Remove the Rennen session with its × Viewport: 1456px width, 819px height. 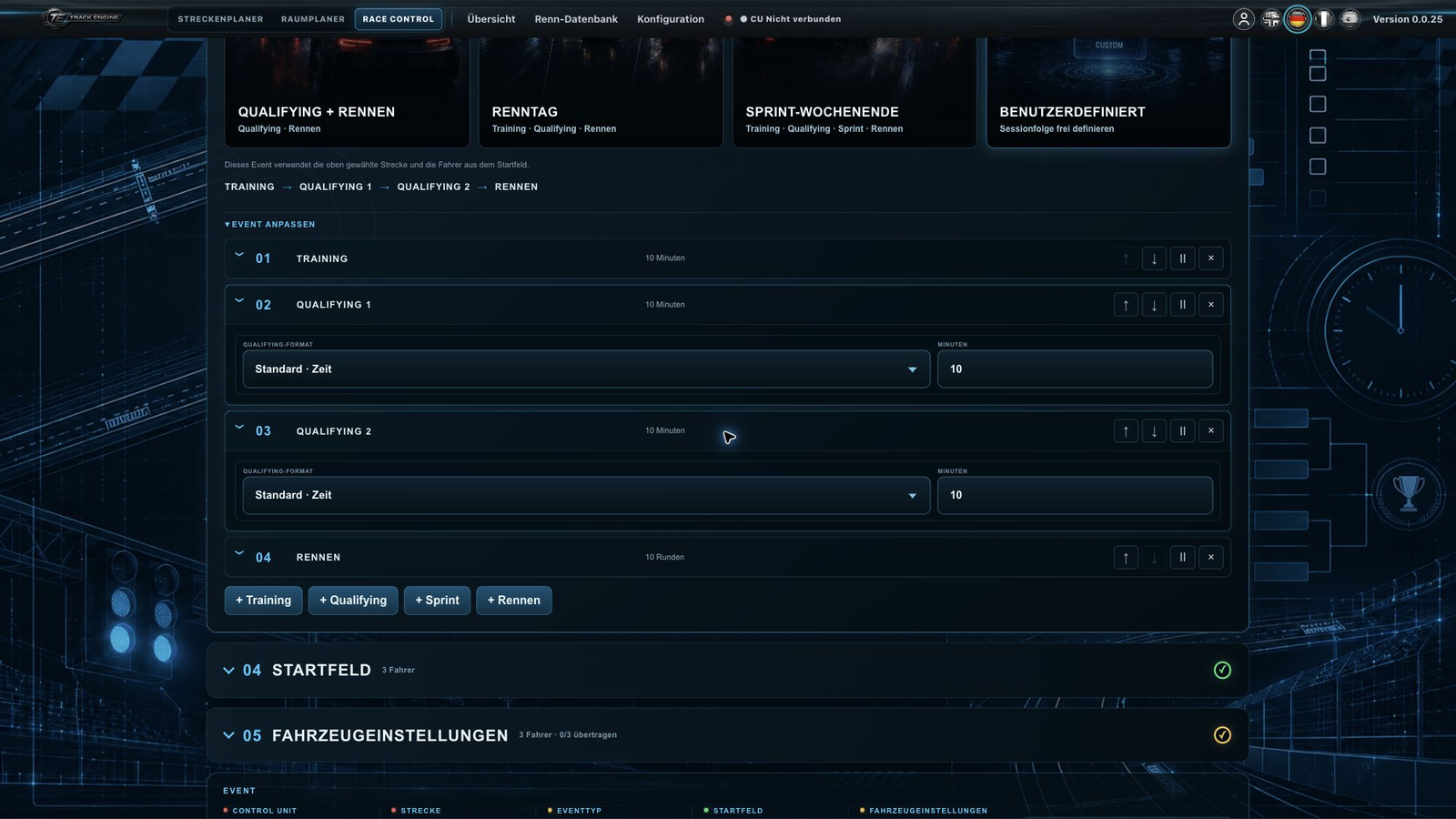pos(1211,558)
